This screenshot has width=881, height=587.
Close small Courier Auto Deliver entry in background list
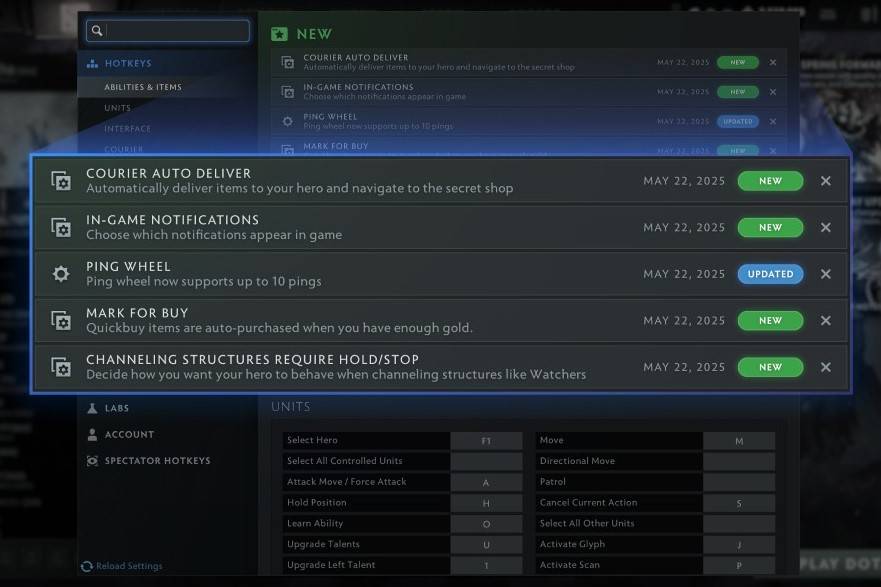(x=773, y=62)
